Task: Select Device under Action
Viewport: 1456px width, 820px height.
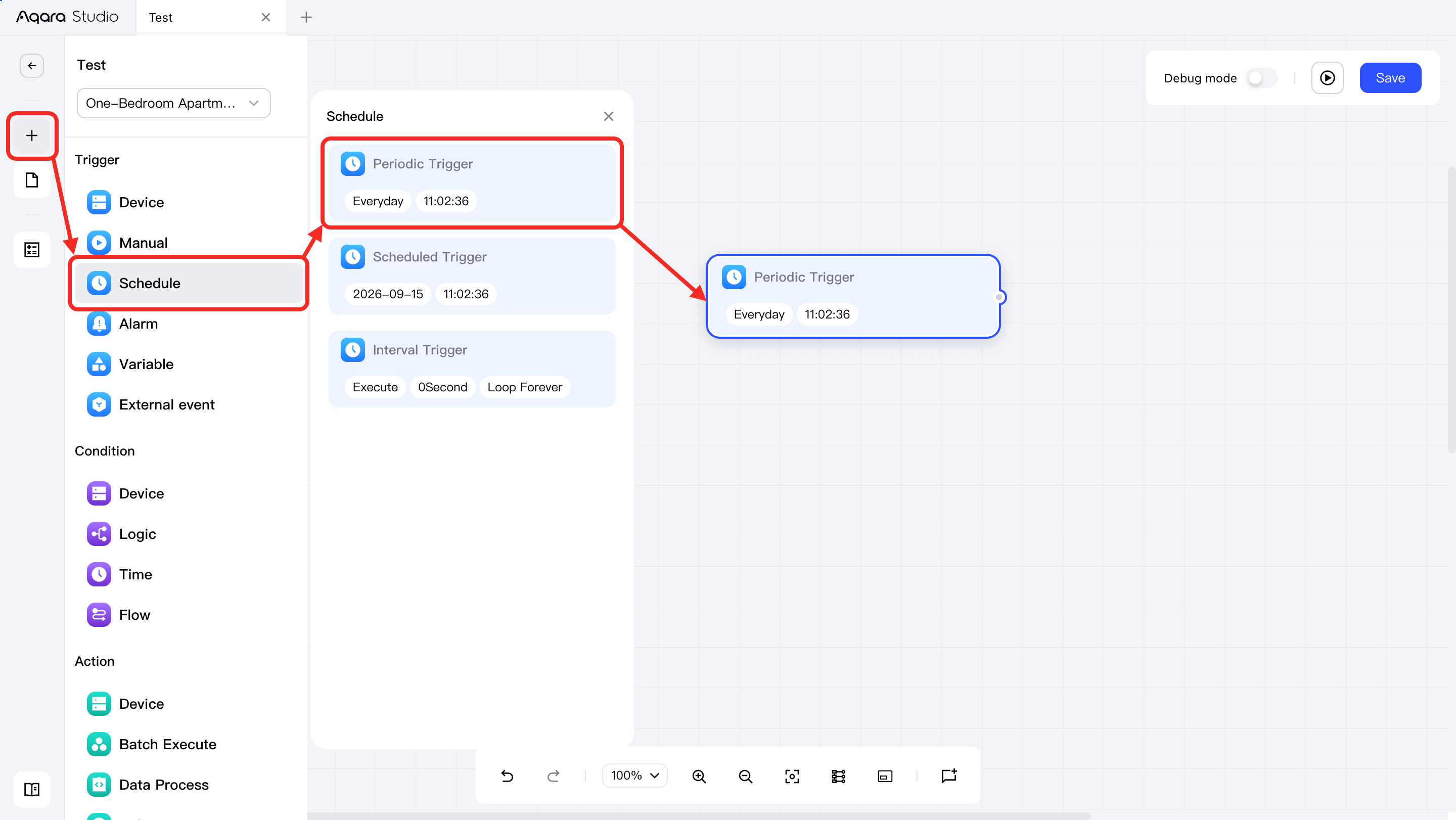Action: coord(189,704)
